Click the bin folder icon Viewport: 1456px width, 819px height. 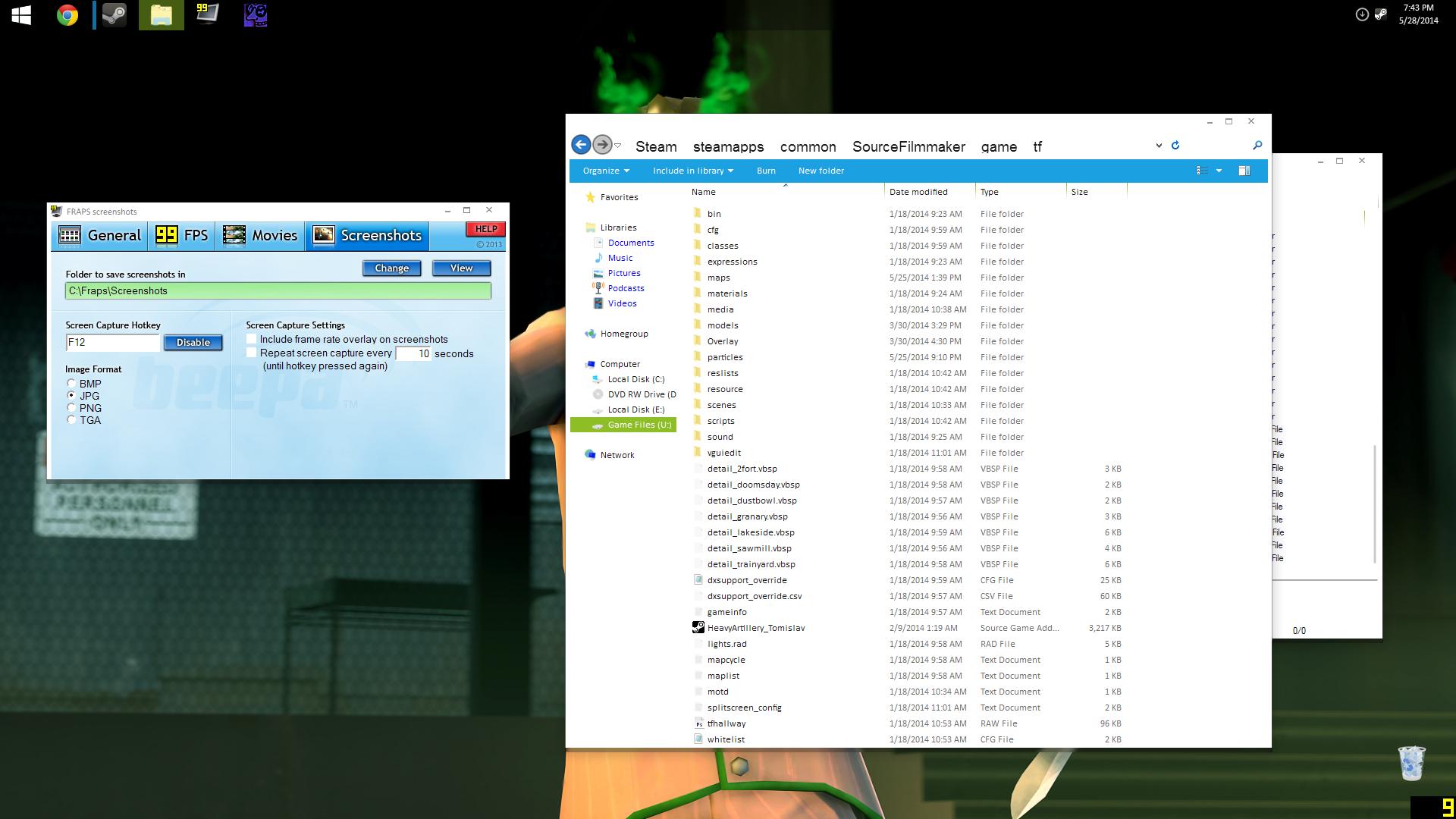698,213
